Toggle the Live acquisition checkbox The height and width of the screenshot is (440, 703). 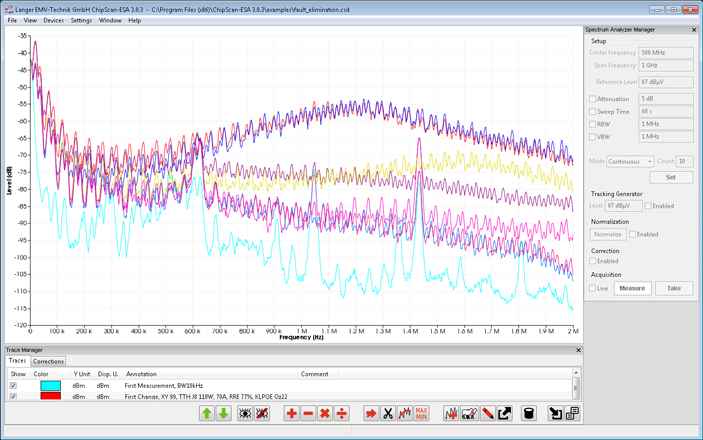tap(593, 288)
